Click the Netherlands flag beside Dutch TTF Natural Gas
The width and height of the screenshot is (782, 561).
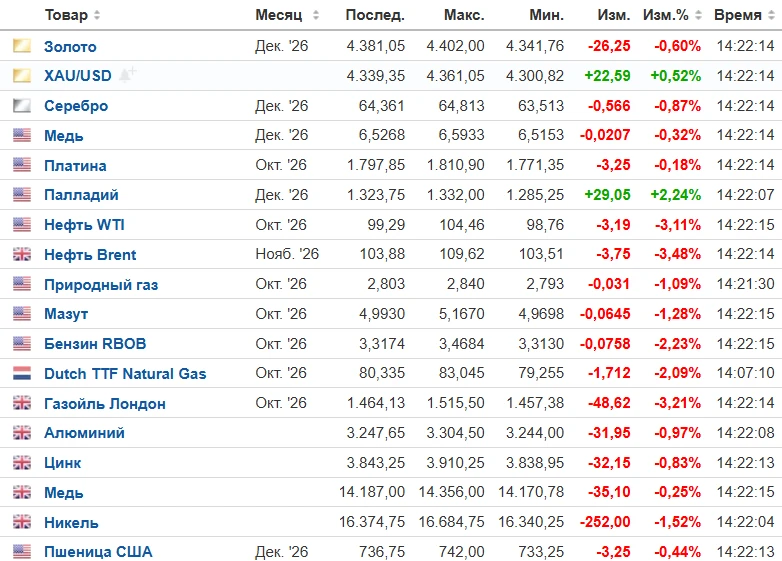pos(22,373)
